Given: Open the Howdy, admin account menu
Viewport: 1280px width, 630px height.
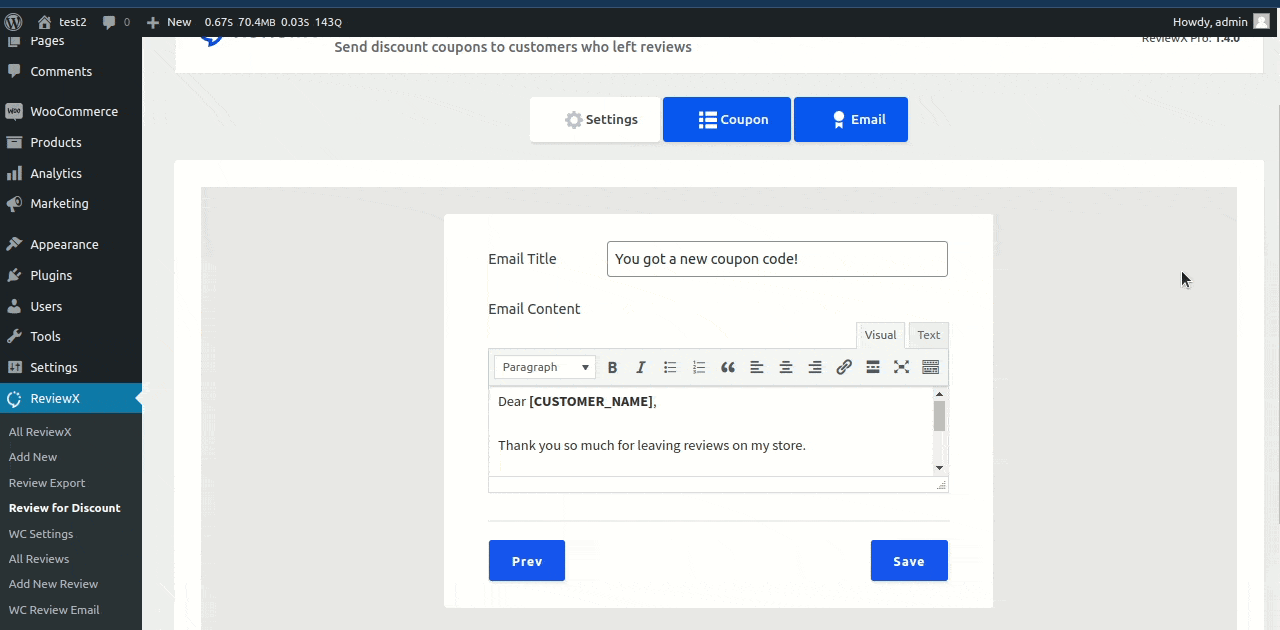Looking at the screenshot, I should coord(1220,21).
